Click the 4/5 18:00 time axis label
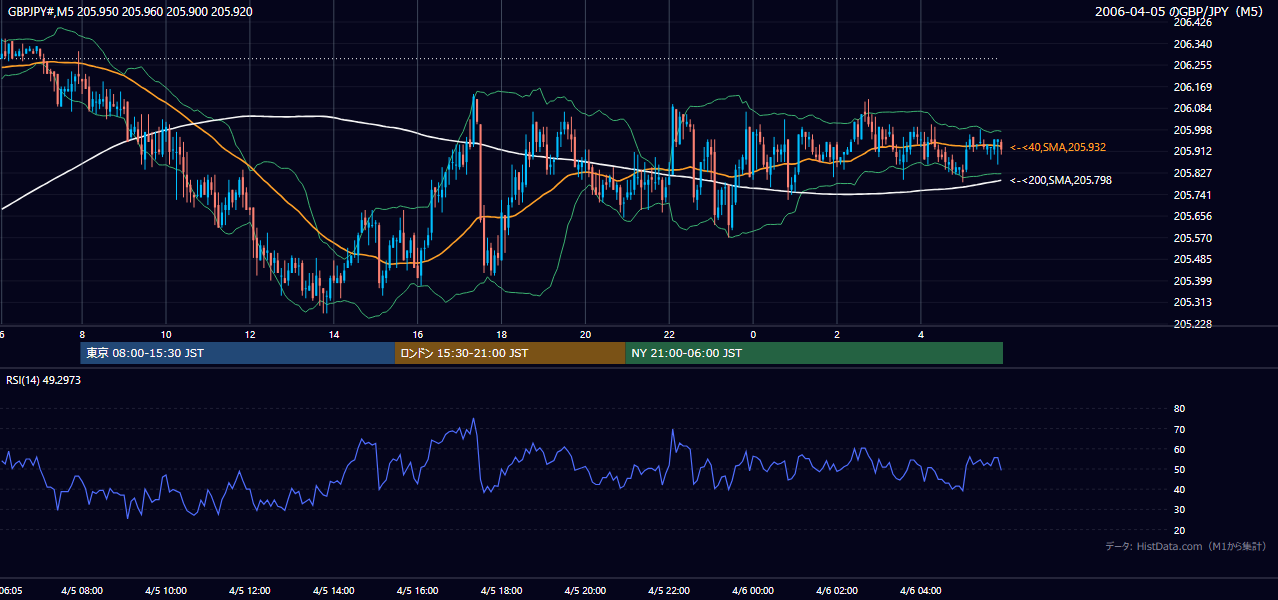Viewport: 1278px width, 600px height. (x=501, y=591)
